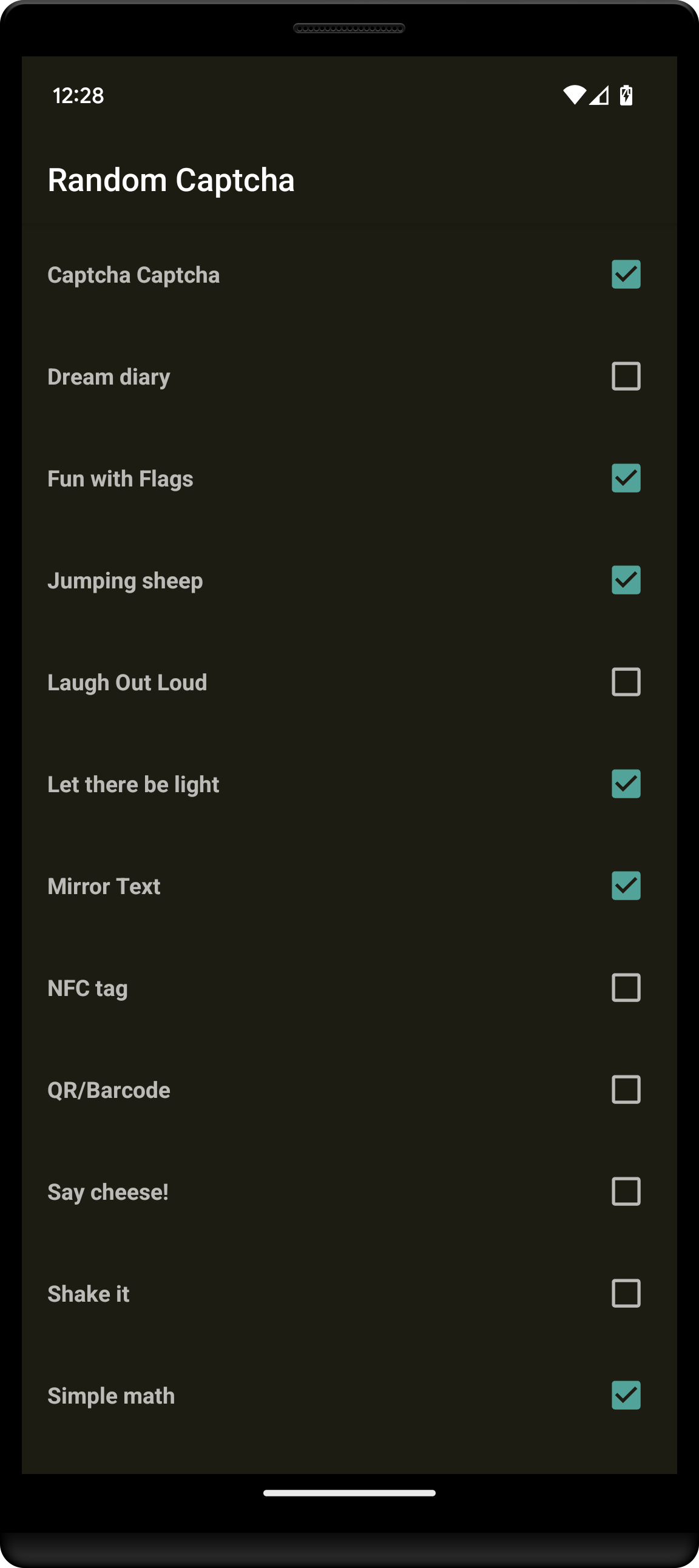Uncheck the Captcha Captcha checkbox
699x1568 pixels.
[x=626, y=275]
